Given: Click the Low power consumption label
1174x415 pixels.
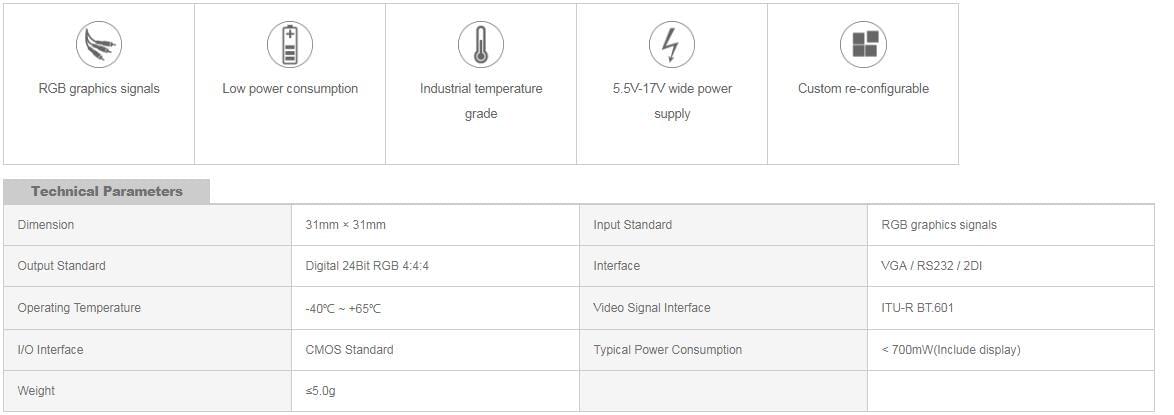Looking at the screenshot, I should click(x=290, y=88).
